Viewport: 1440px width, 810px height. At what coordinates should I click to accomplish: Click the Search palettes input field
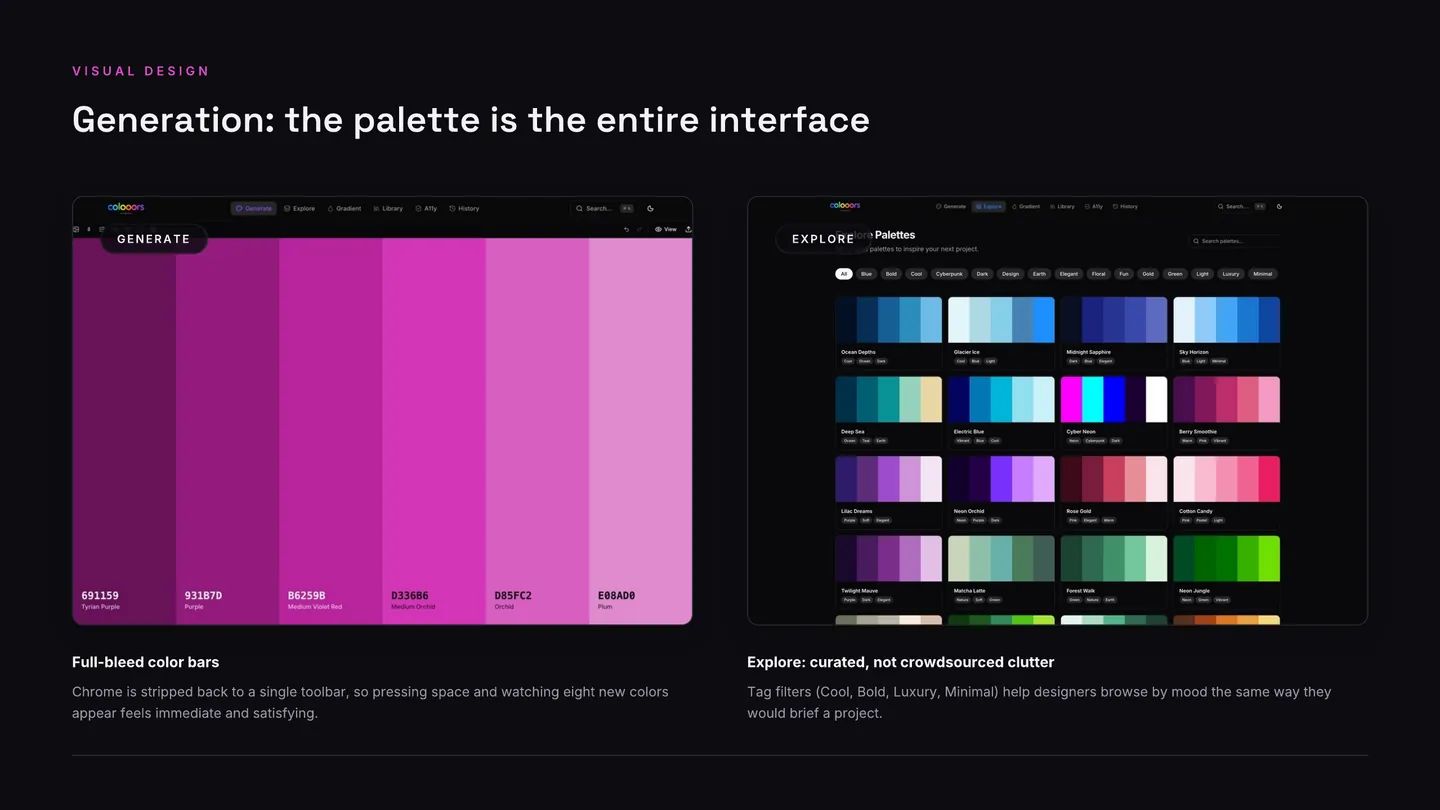coord(1234,241)
